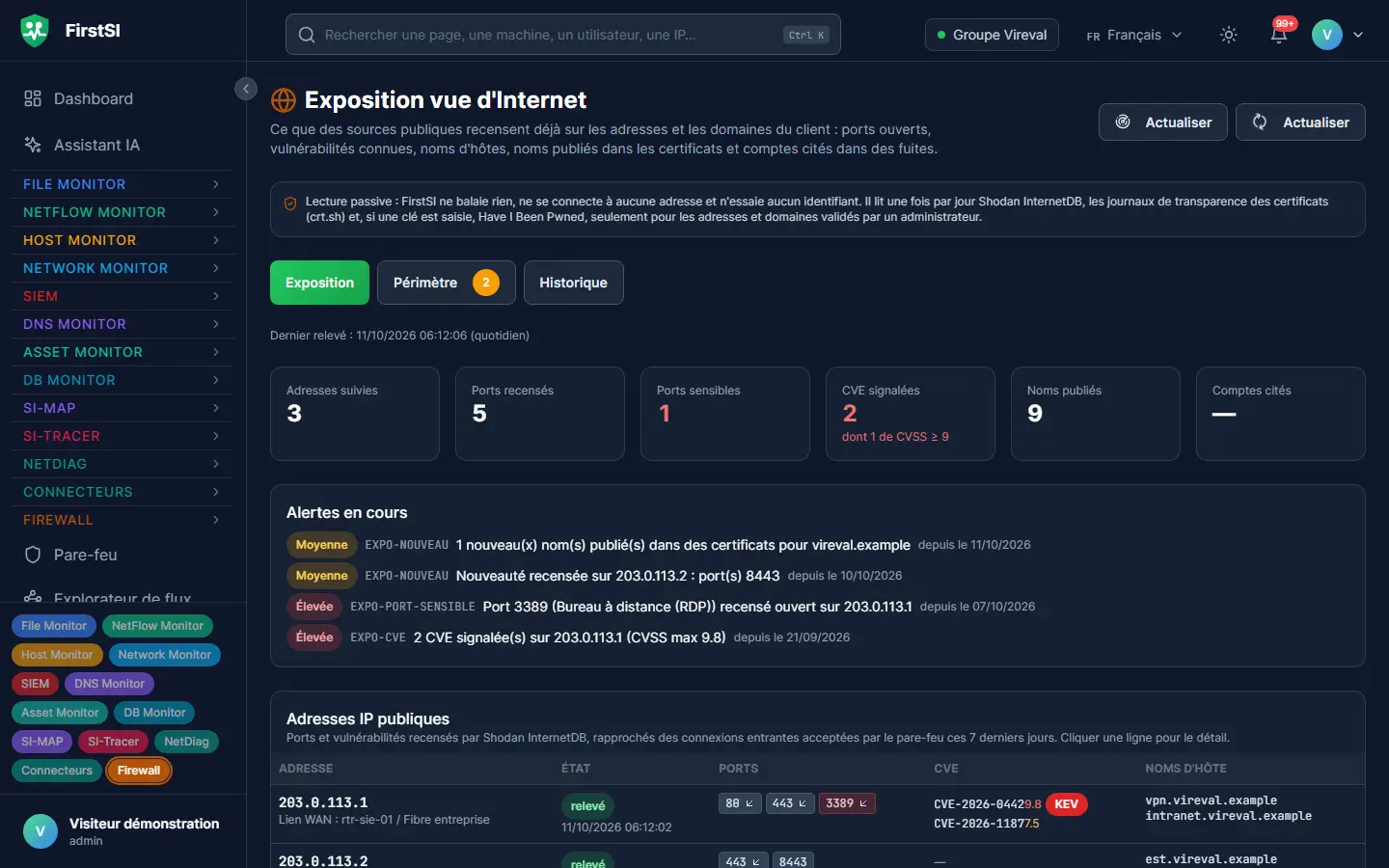
Task: Switch to the Périmètre tab
Action: coord(447,283)
